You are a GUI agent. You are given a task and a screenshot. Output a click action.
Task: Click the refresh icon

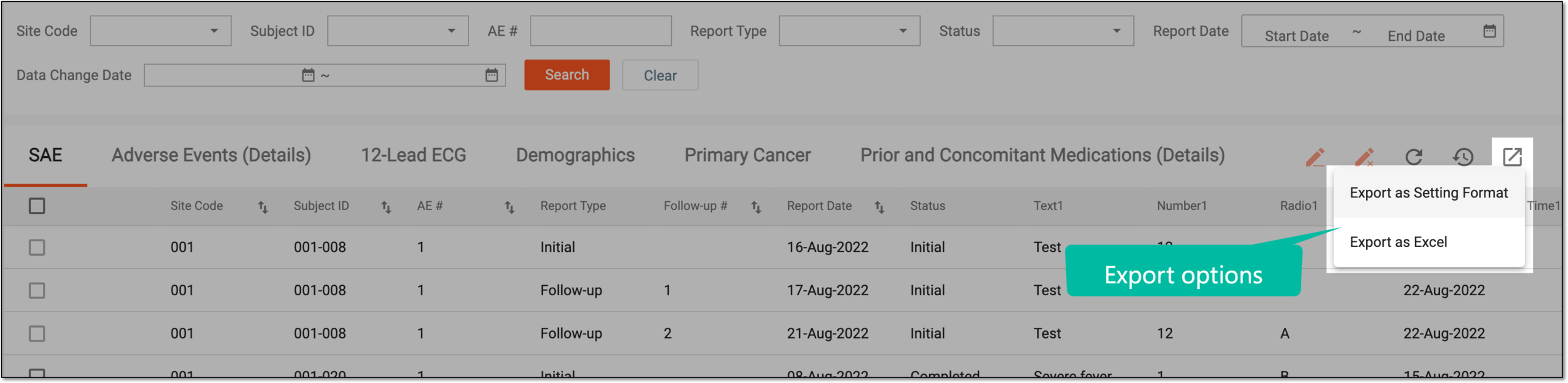point(1414,157)
